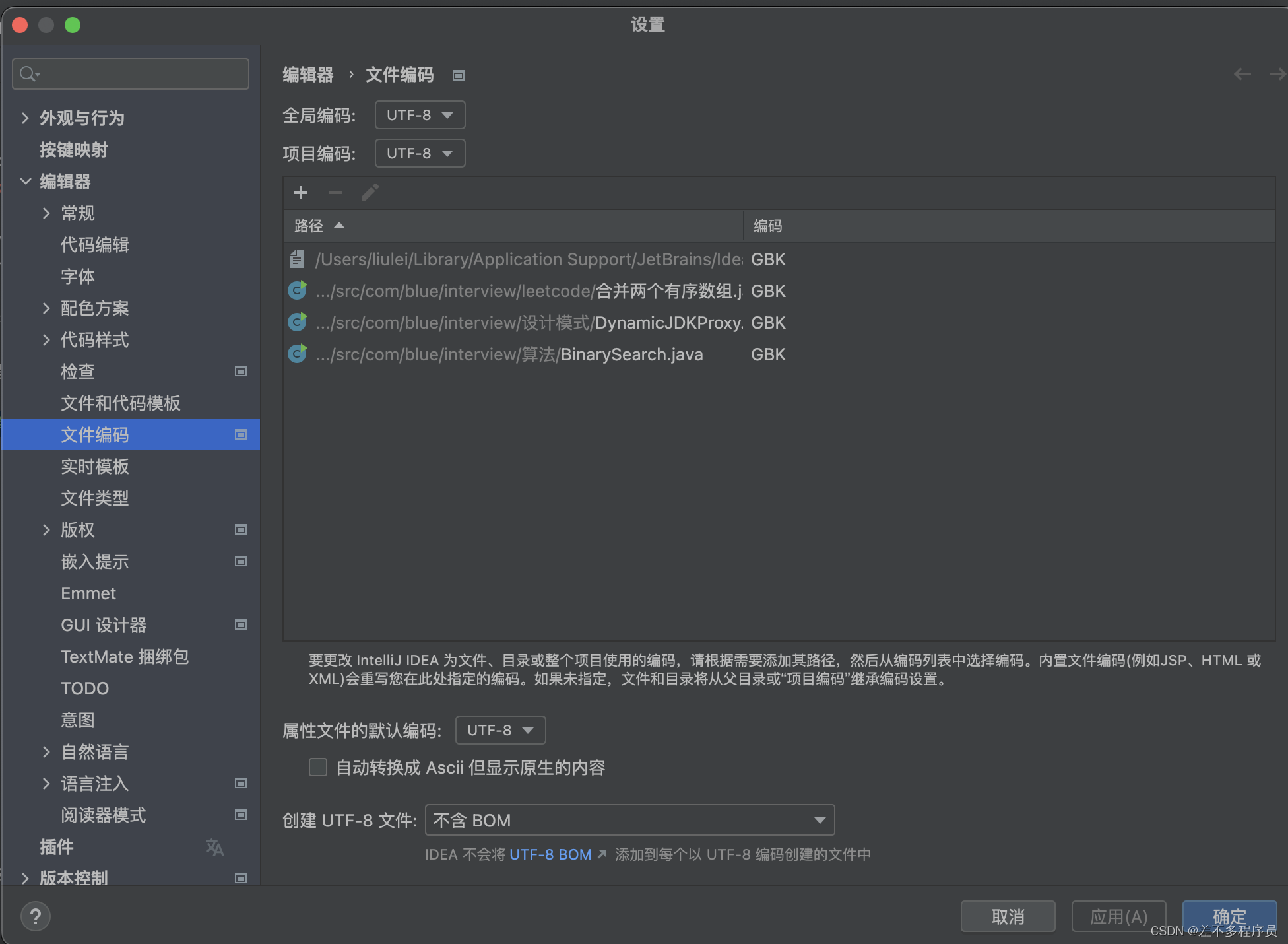Click the project icon on 语言注入 row

pyautogui.click(x=241, y=783)
